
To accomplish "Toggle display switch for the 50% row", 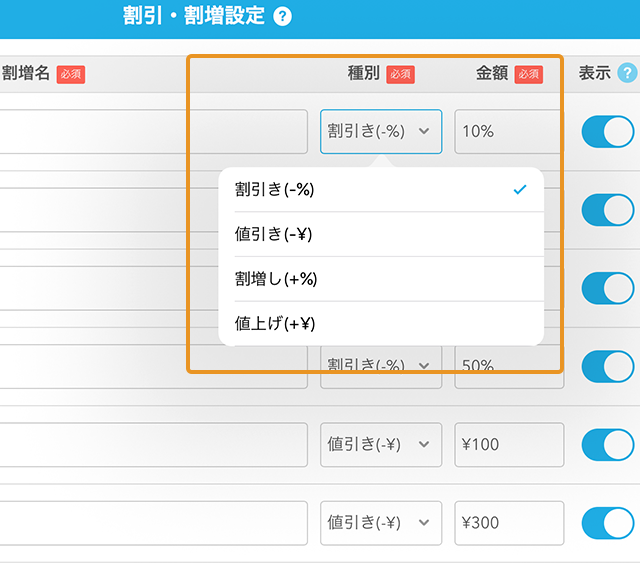I will (x=608, y=367).
